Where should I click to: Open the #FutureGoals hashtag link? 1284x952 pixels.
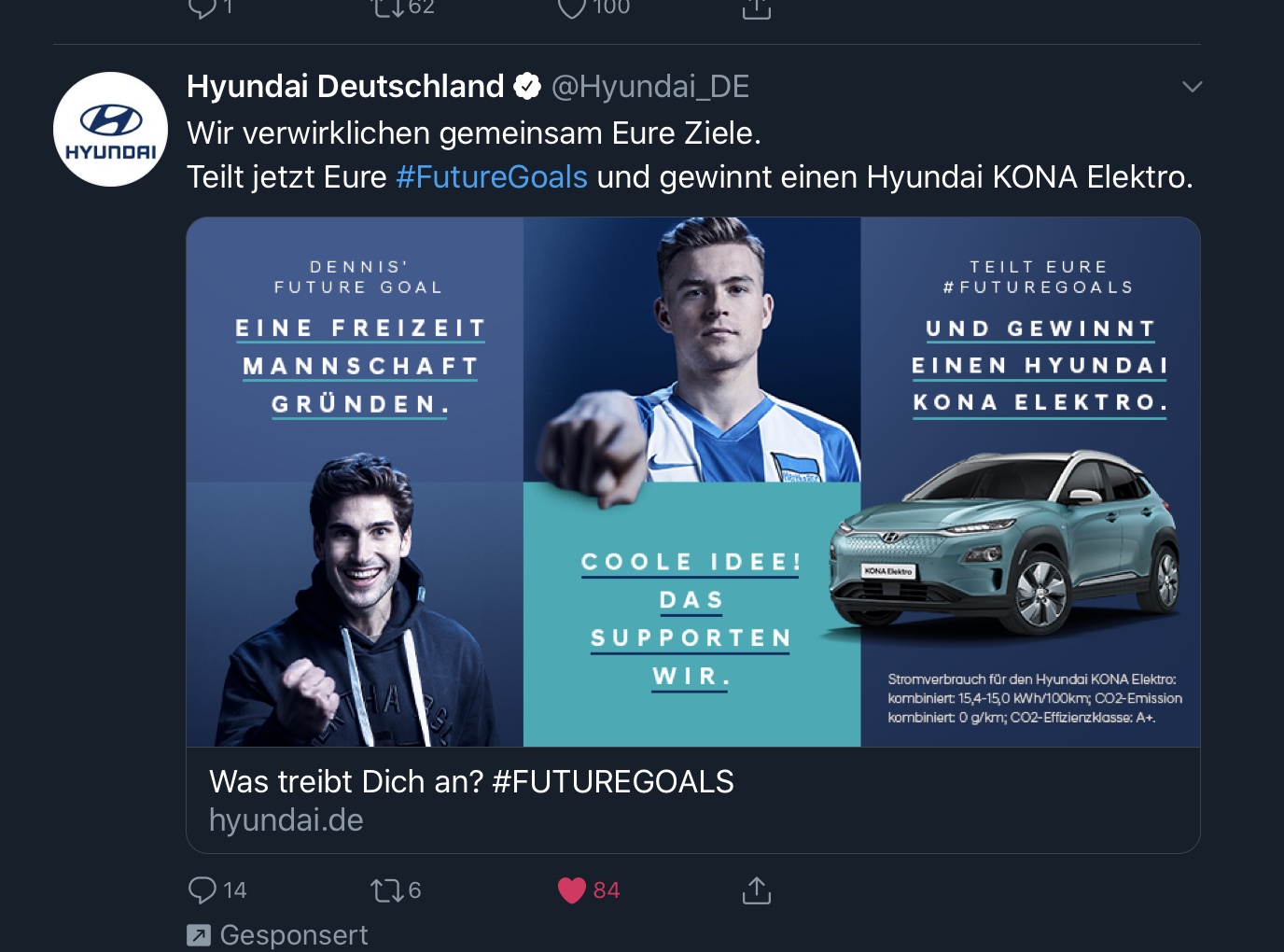pyautogui.click(x=492, y=176)
